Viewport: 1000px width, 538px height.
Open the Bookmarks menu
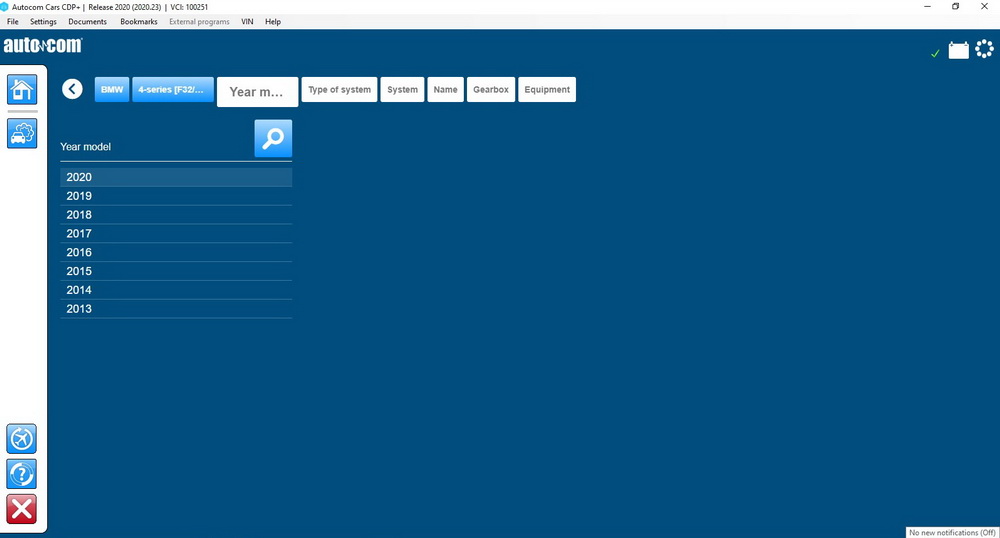point(138,21)
